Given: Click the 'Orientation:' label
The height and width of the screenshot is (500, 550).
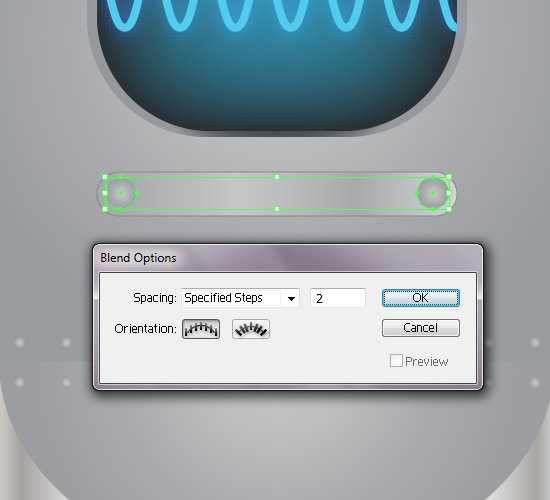Looking at the screenshot, I should [x=145, y=329].
